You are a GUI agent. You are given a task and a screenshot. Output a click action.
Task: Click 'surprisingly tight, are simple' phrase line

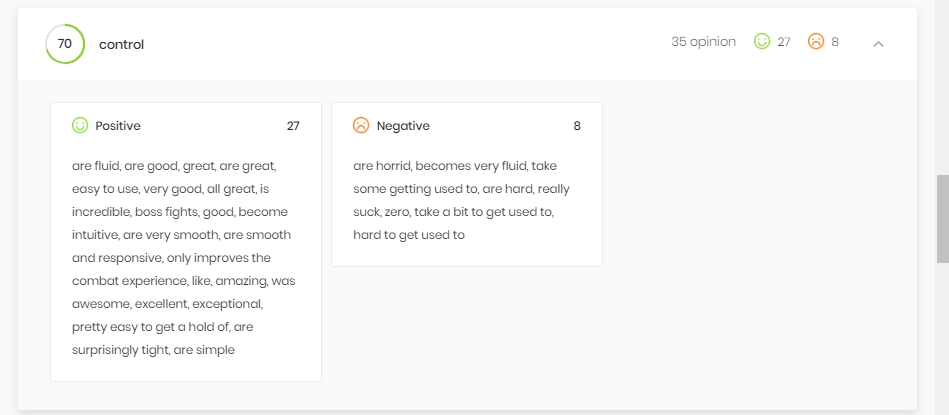(153, 350)
